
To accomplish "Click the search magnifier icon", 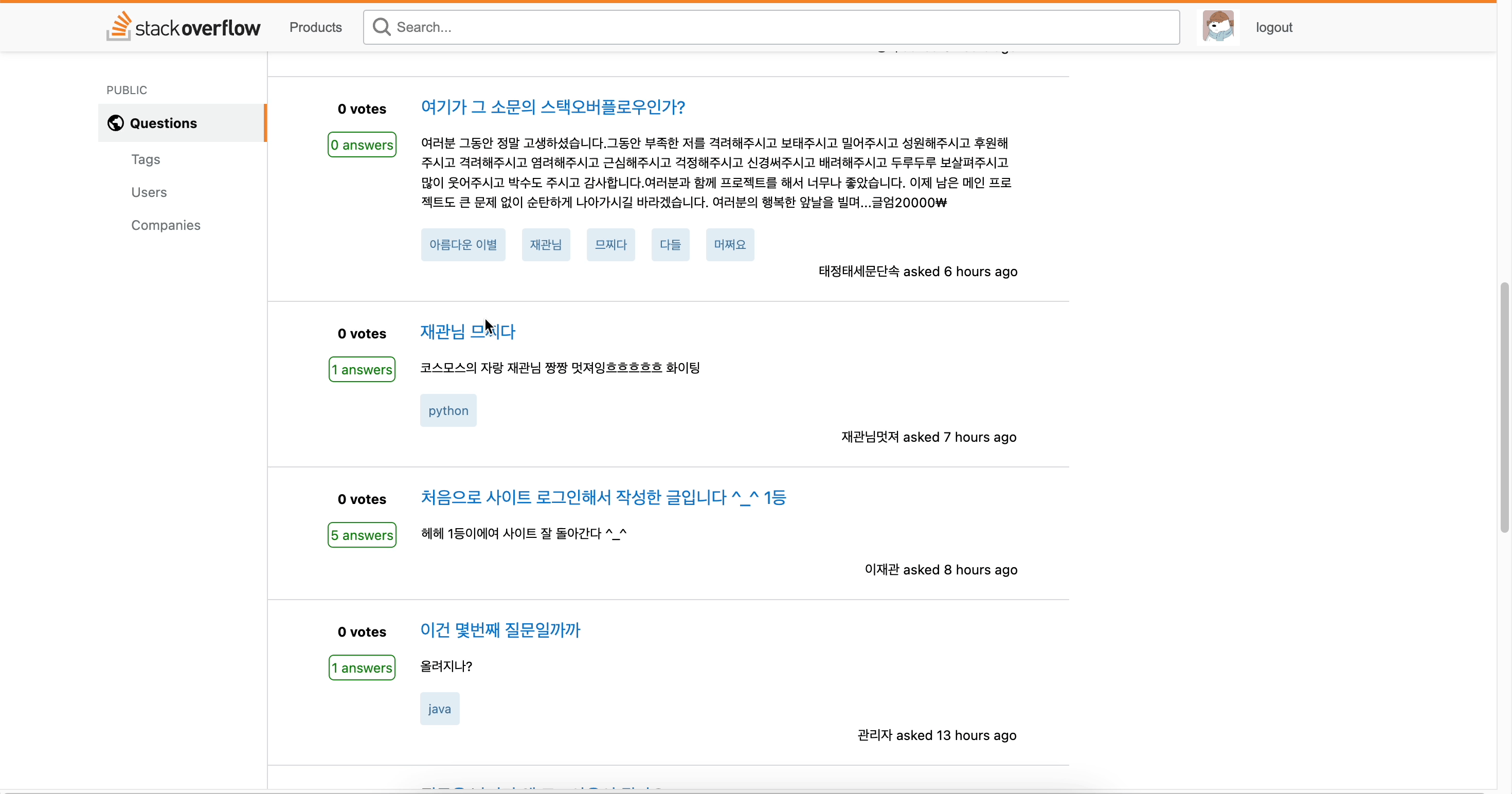I will [x=382, y=27].
